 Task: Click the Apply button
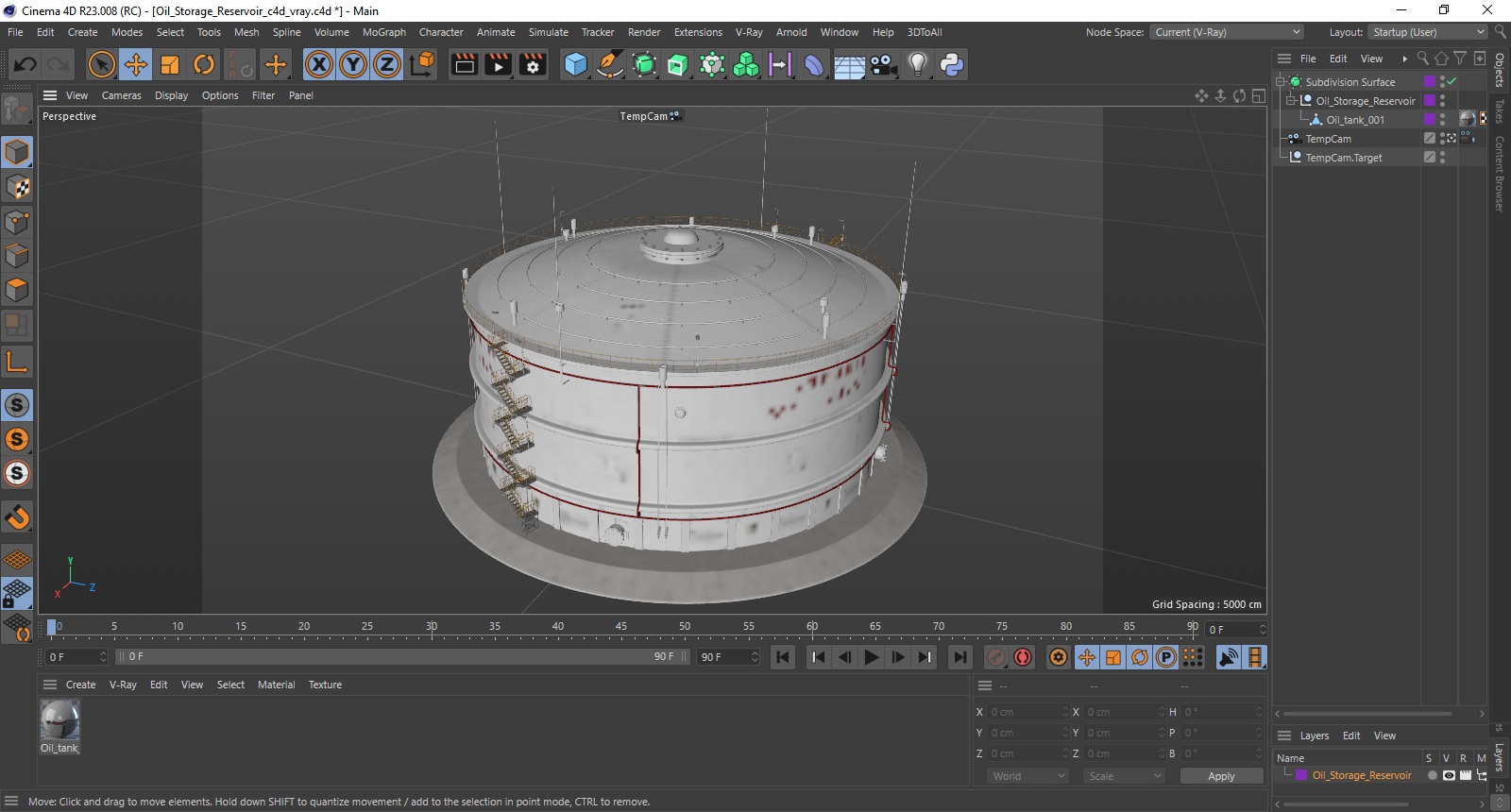tap(1221, 776)
